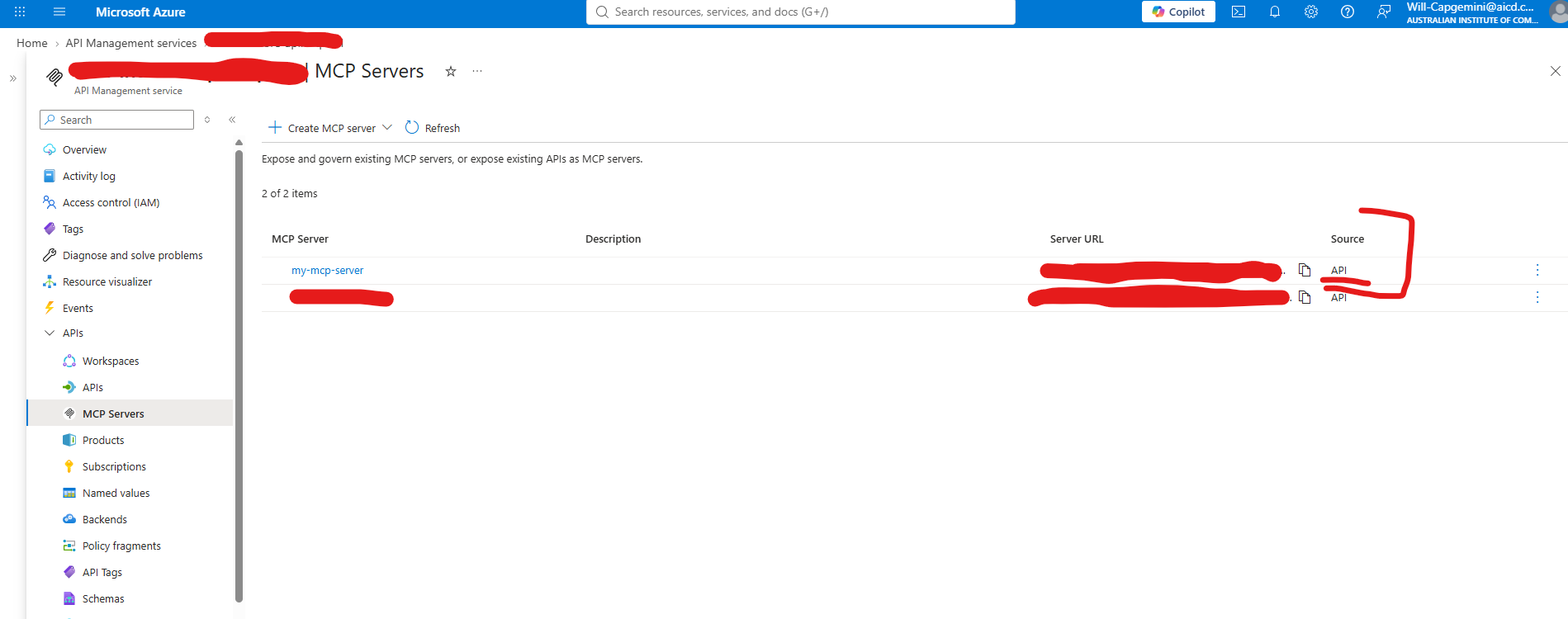Open row actions menu for second server
The width and height of the screenshot is (1568, 619).
[1537, 297]
